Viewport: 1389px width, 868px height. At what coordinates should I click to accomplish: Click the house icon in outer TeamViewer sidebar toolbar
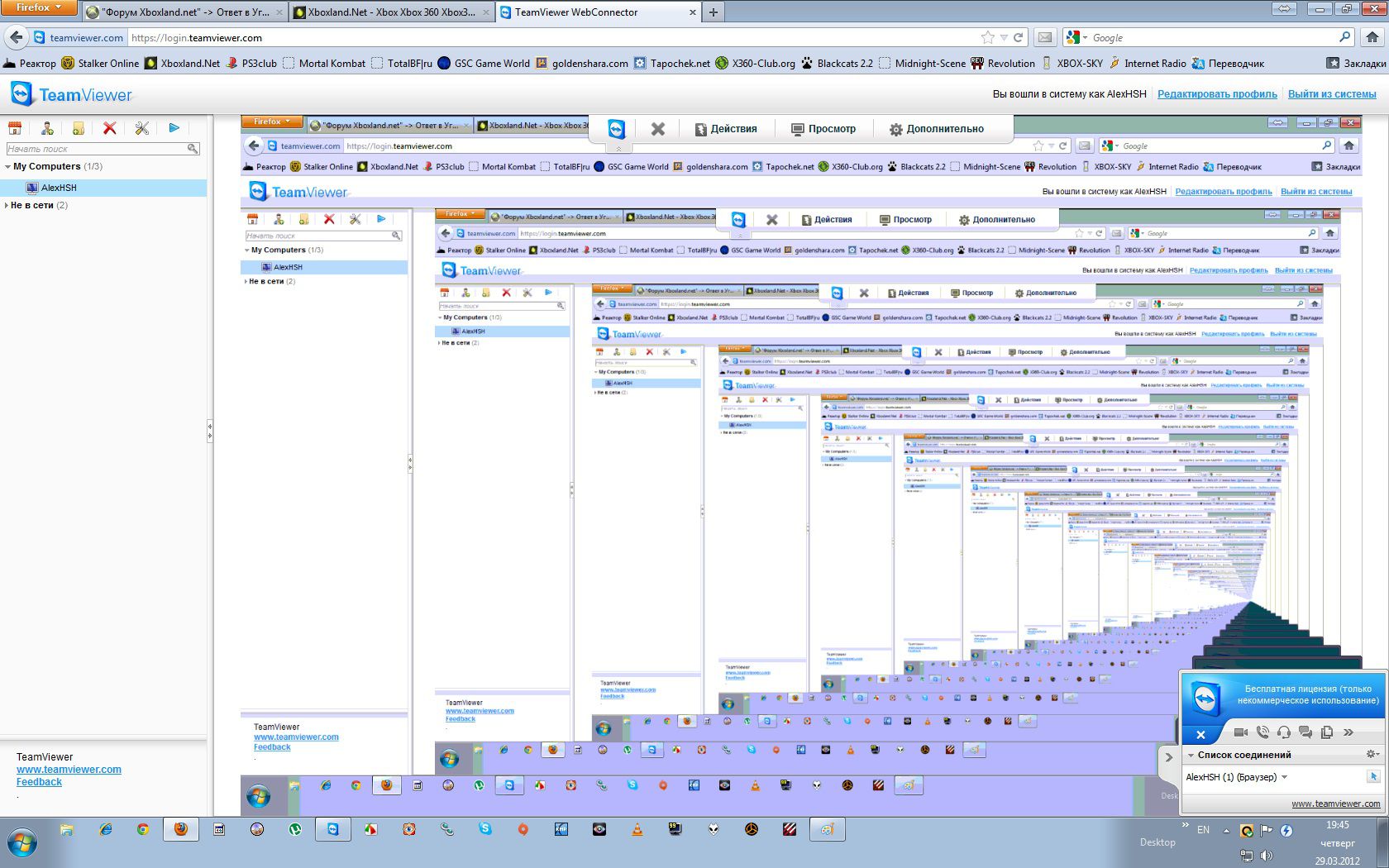14,128
